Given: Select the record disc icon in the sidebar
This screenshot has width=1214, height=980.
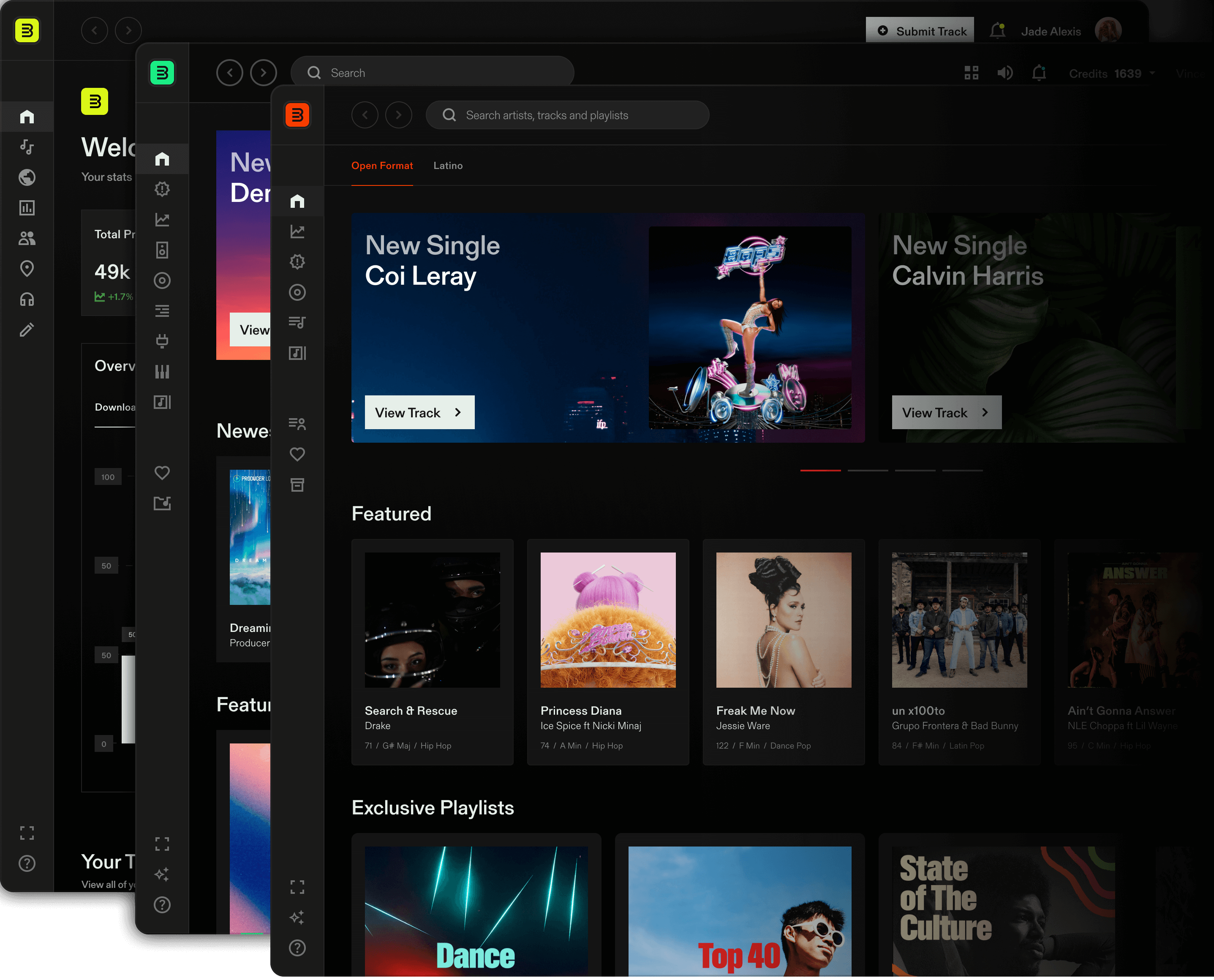Looking at the screenshot, I should (297, 292).
